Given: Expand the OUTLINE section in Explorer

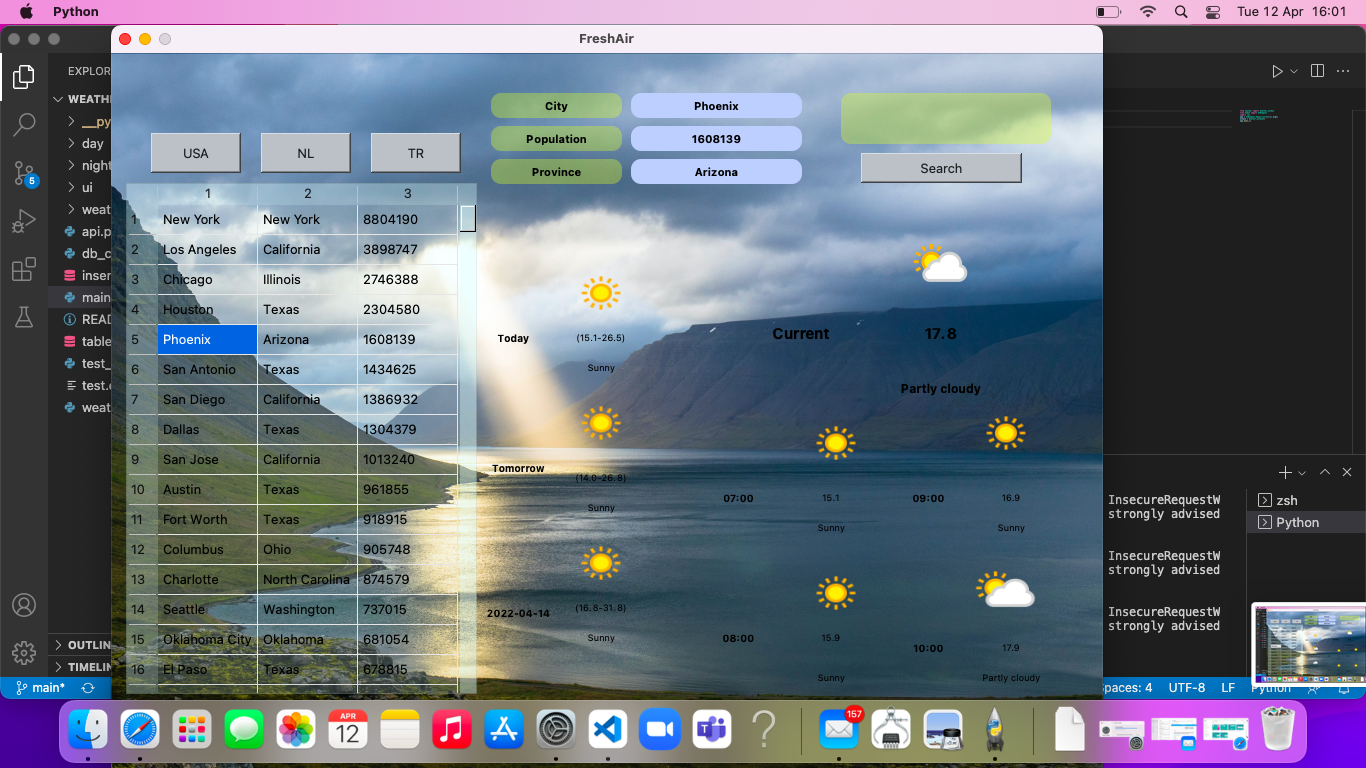Looking at the screenshot, I should point(82,645).
